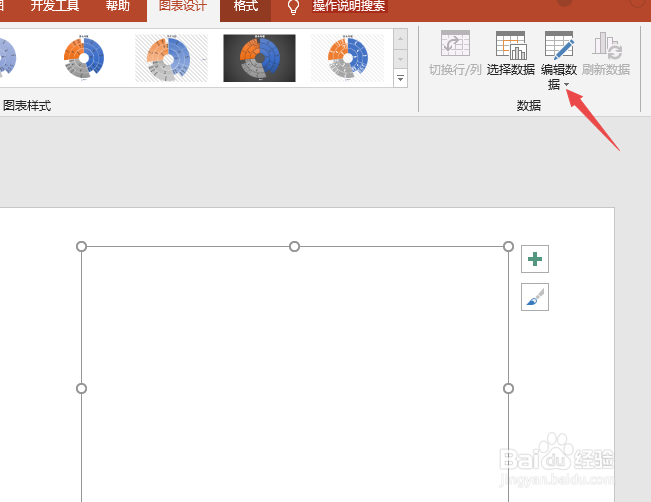Apply the rightmost hatched sunburst chart style

pyautogui.click(x=348, y=58)
